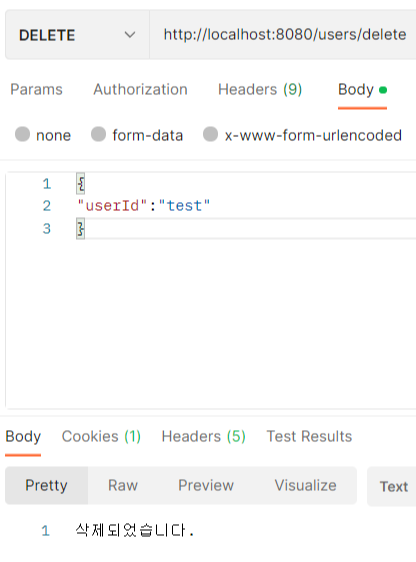View the response Headers (5) tab
416x562 pixels.
[204, 437]
